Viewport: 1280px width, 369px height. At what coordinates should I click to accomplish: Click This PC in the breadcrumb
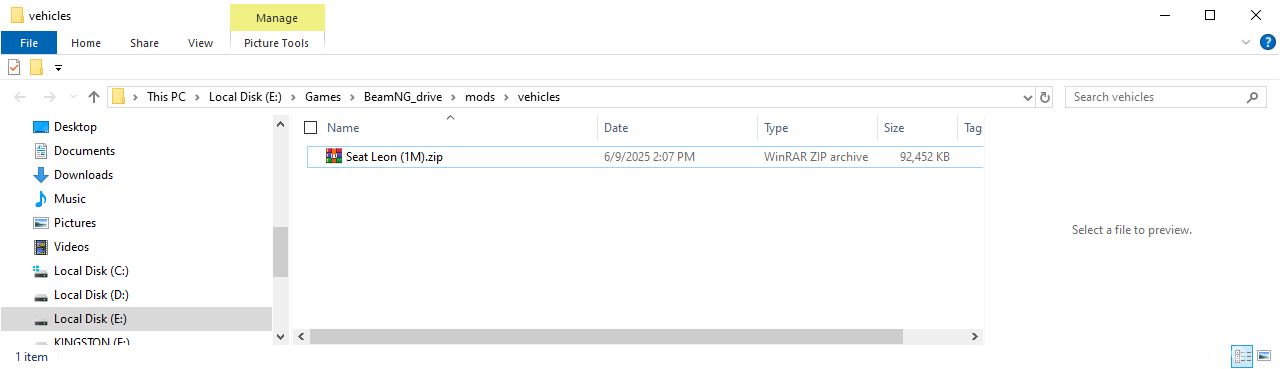point(166,97)
